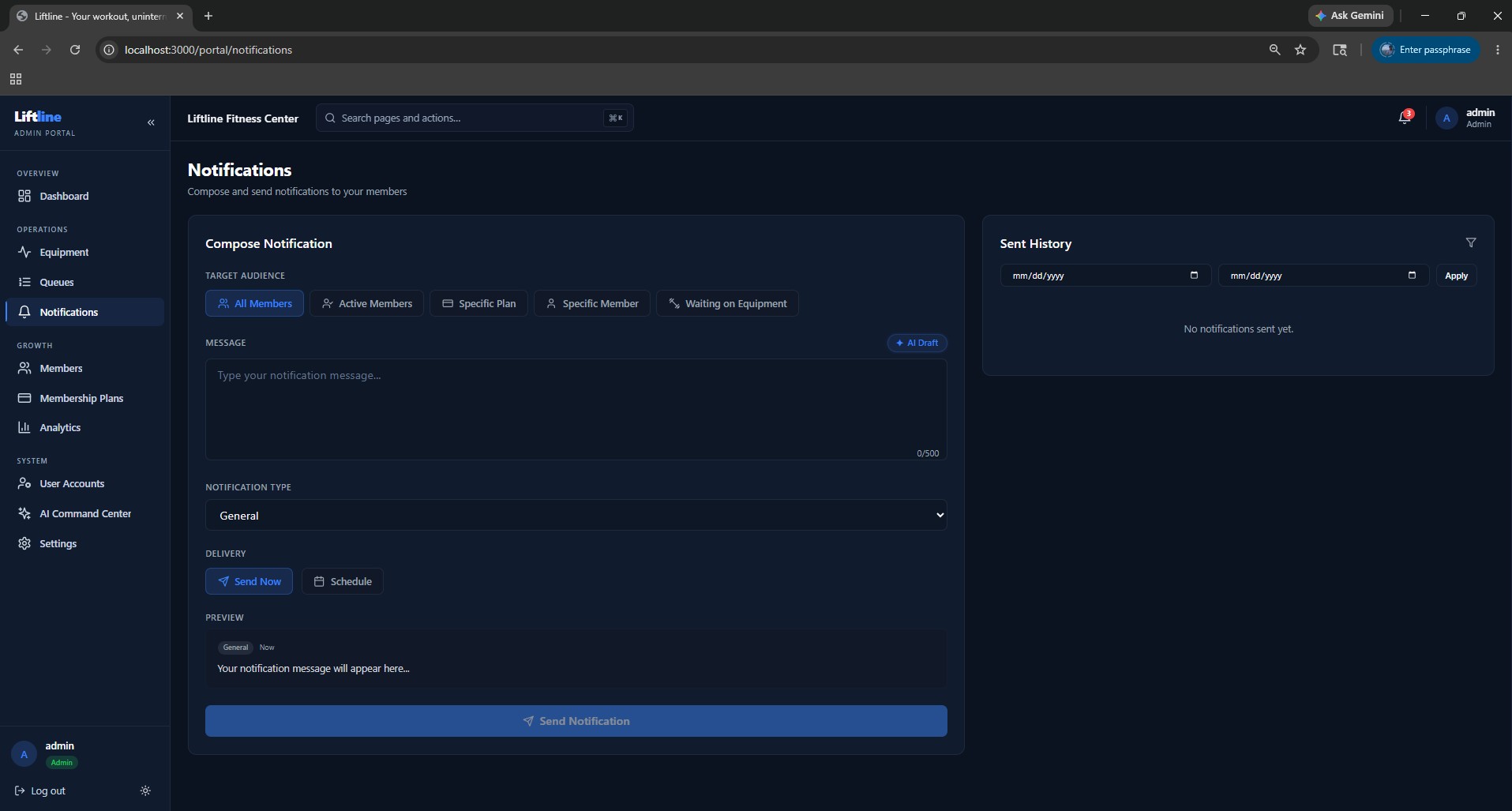
Task: Click the Ask Gemini button
Action: point(1350,16)
